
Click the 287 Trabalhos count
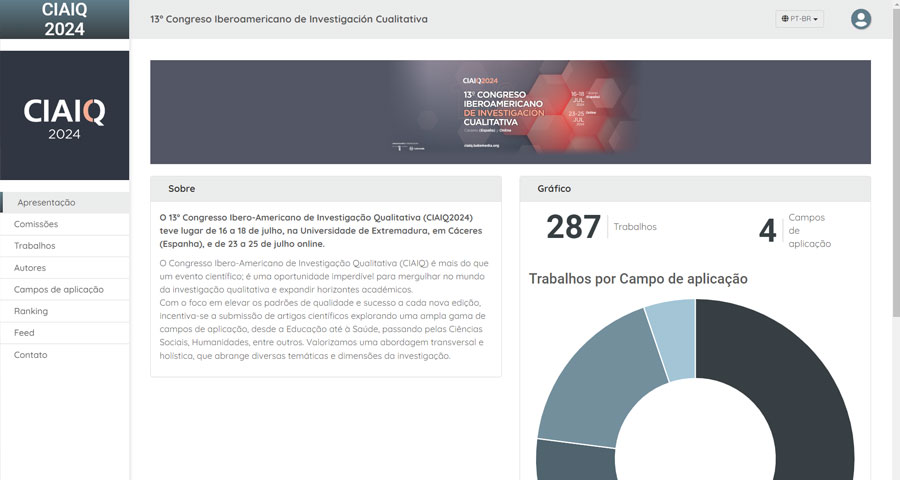pyautogui.click(x=601, y=227)
